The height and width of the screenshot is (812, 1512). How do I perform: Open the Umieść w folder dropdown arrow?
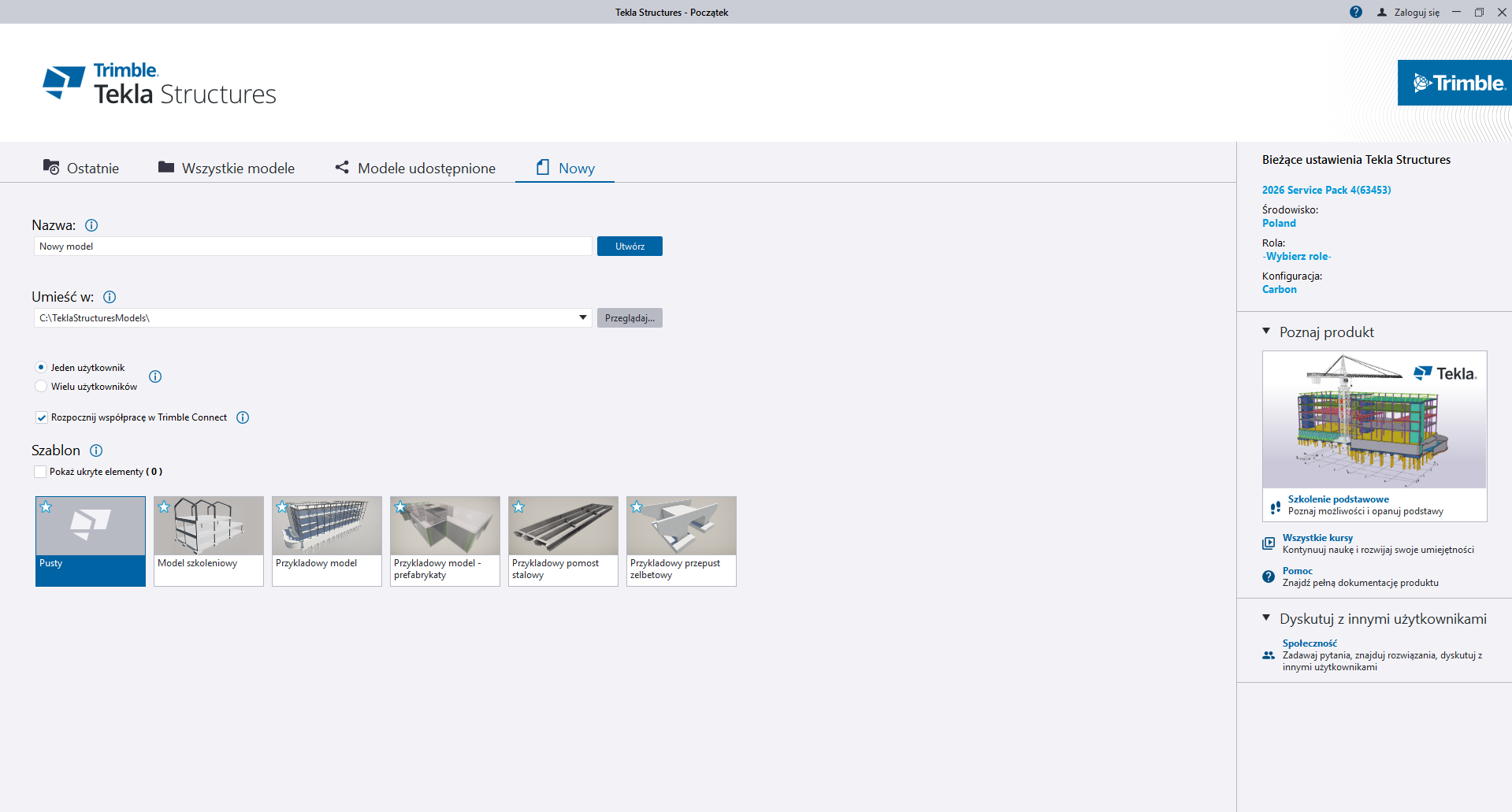(x=583, y=317)
